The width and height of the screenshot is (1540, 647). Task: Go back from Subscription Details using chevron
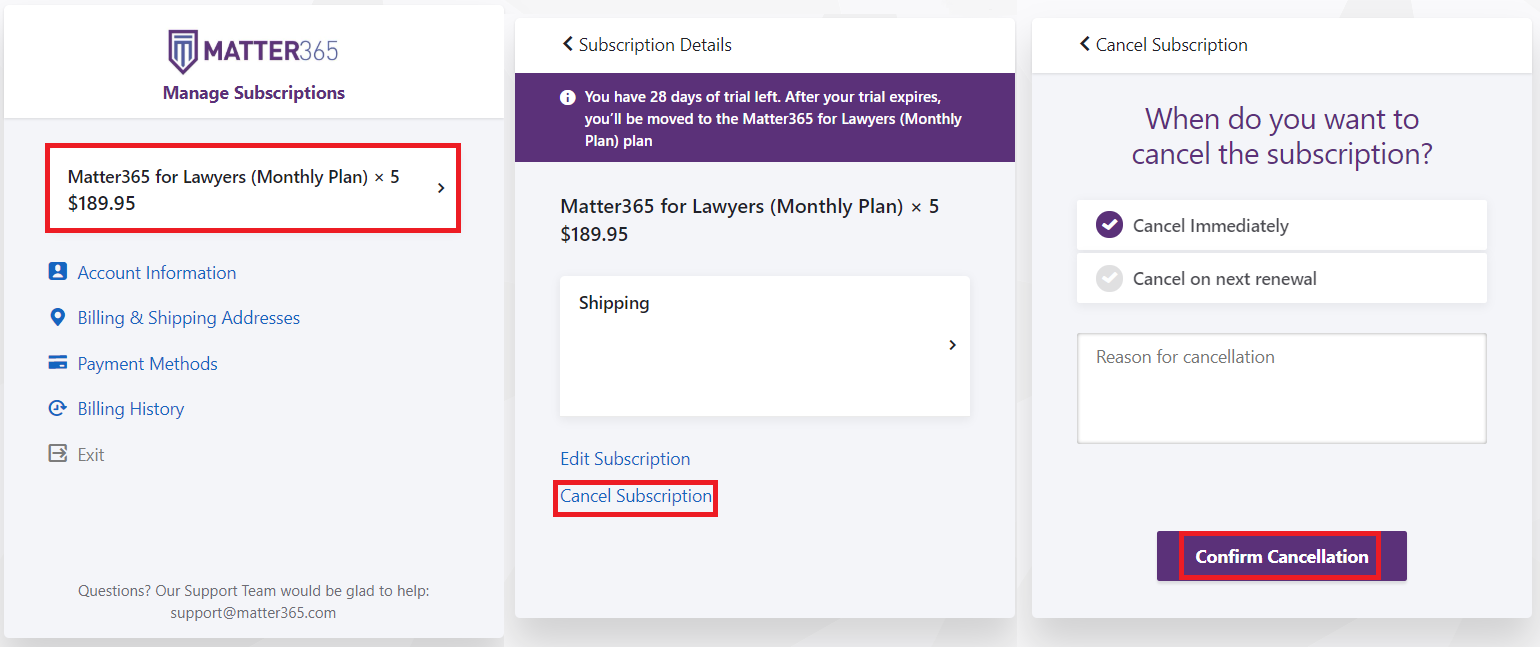click(568, 44)
